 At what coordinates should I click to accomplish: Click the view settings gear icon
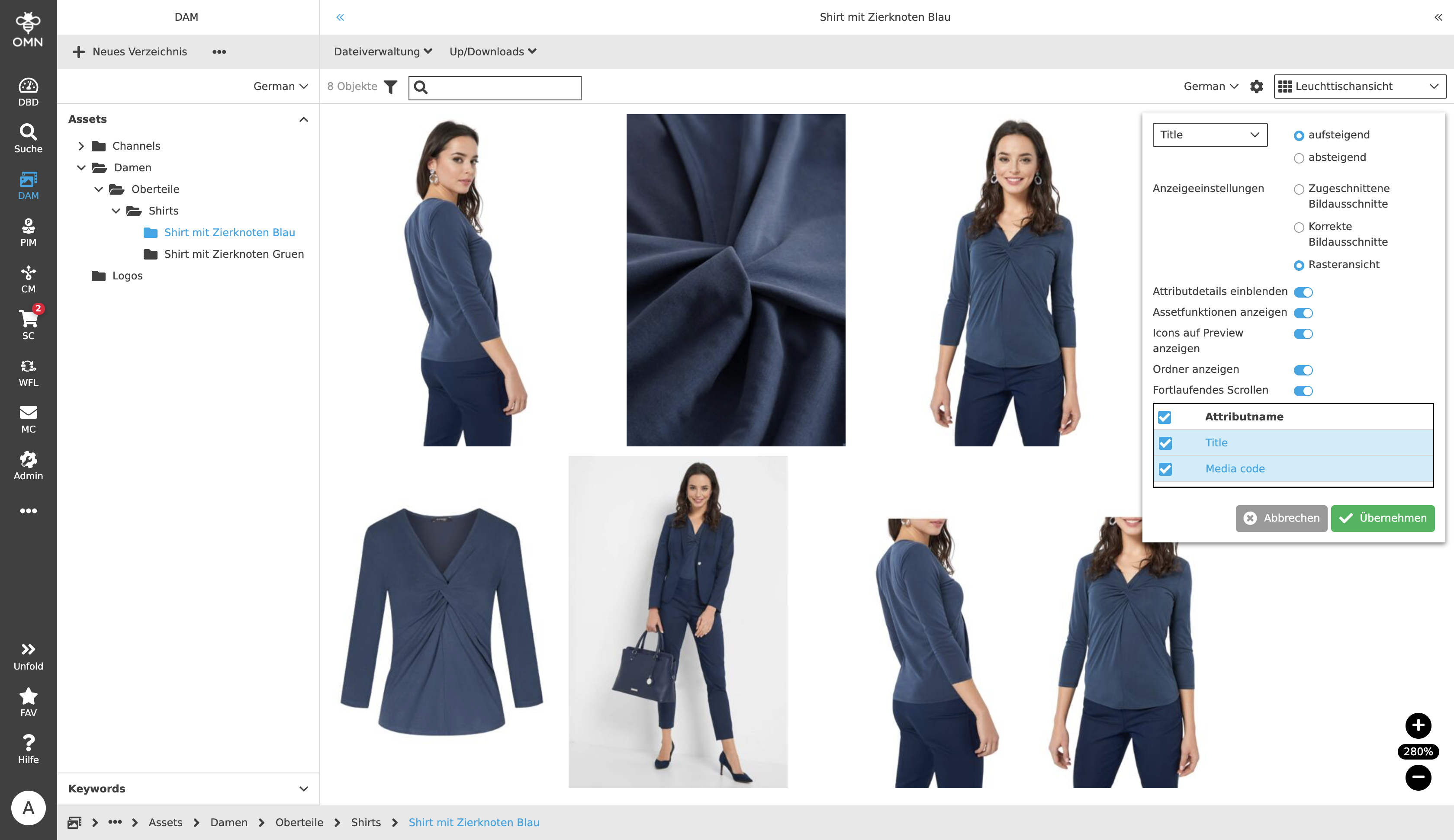[1256, 87]
